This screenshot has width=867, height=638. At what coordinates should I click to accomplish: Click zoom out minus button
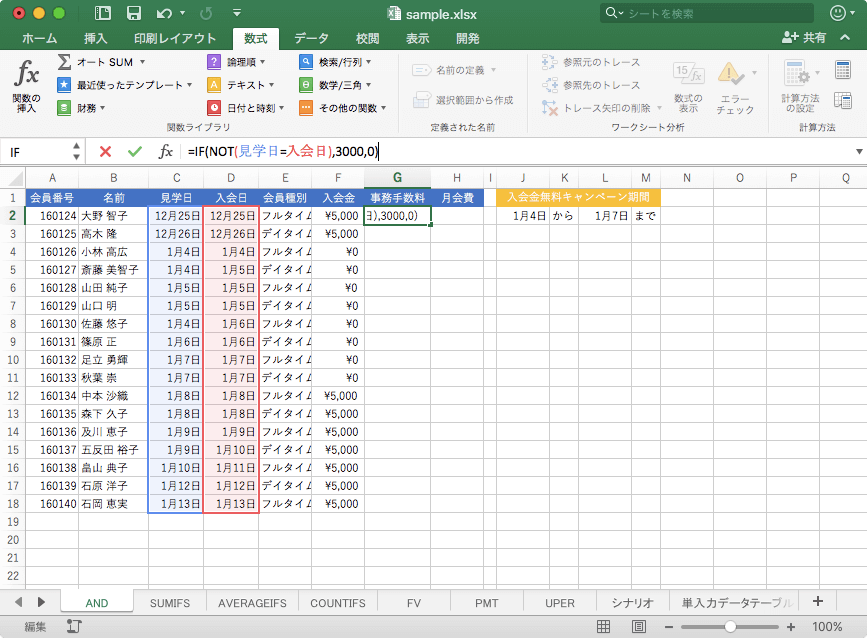click(668, 627)
